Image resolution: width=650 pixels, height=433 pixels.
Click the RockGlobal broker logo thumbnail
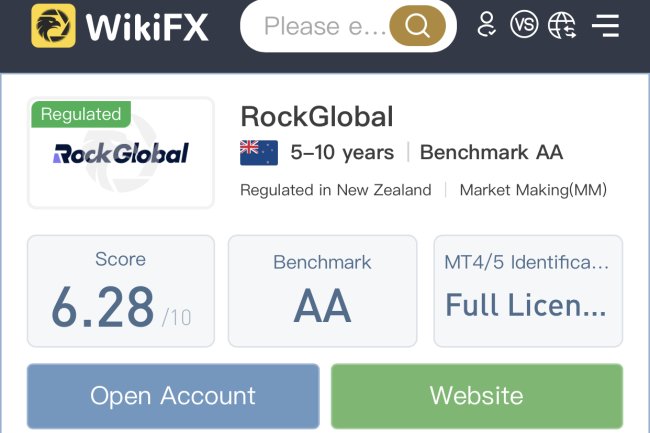point(121,155)
